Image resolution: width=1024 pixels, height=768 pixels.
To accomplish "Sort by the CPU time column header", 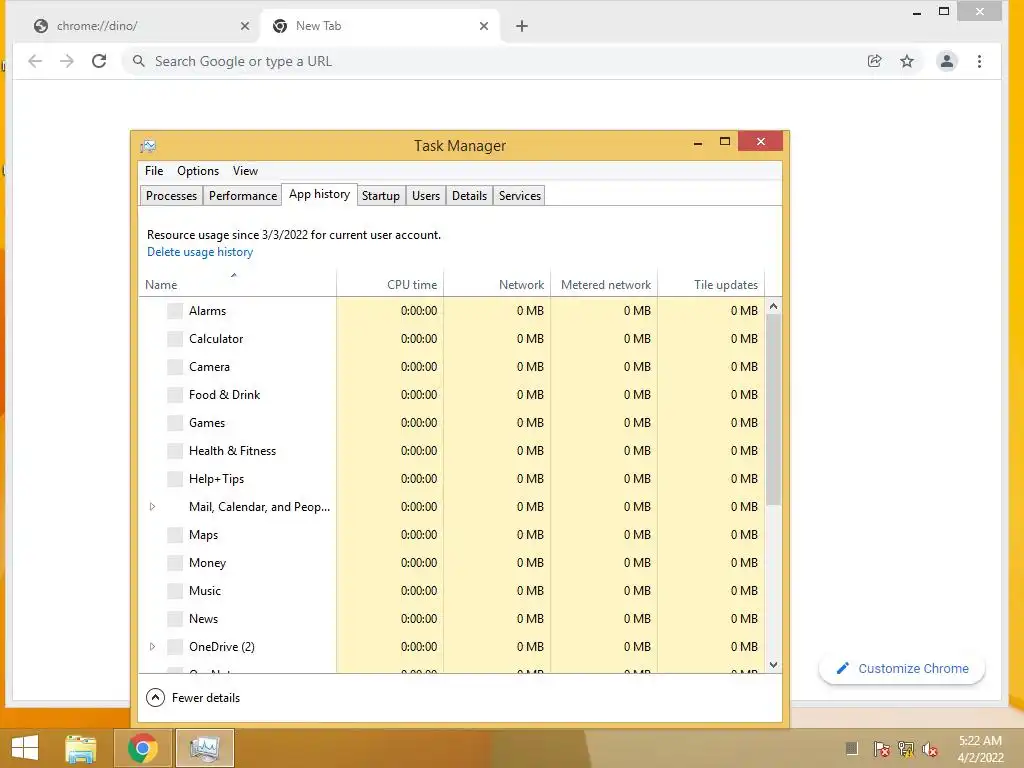I will [391, 284].
